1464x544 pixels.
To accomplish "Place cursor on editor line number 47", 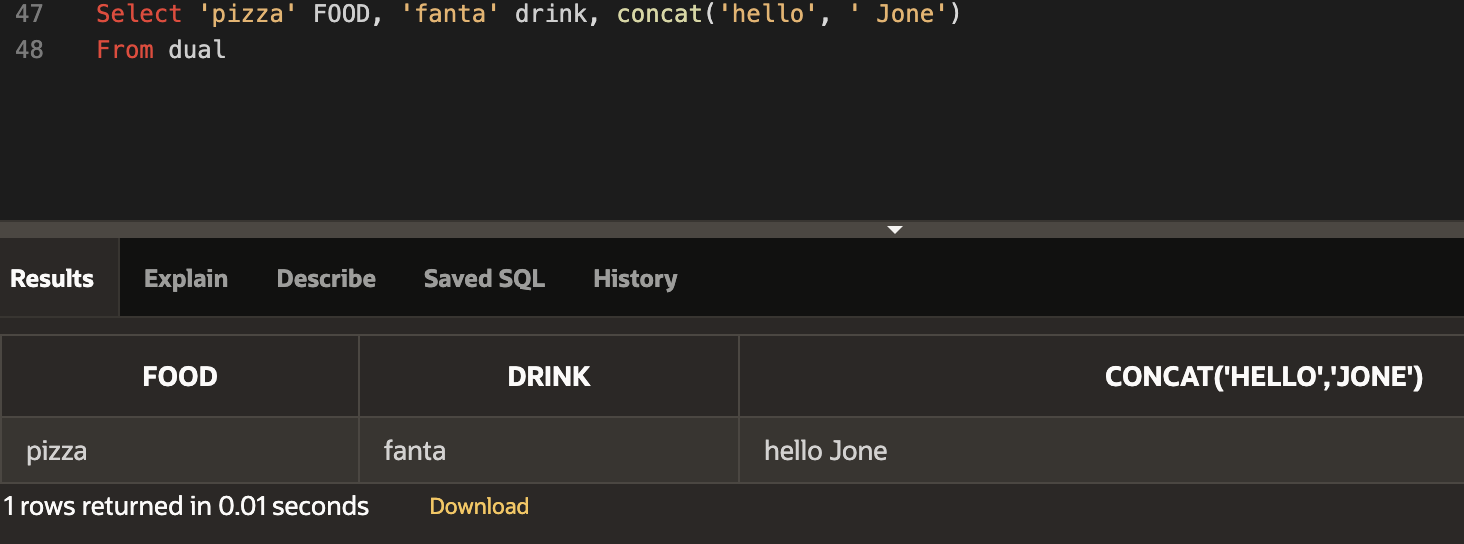I will pos(30,15).
